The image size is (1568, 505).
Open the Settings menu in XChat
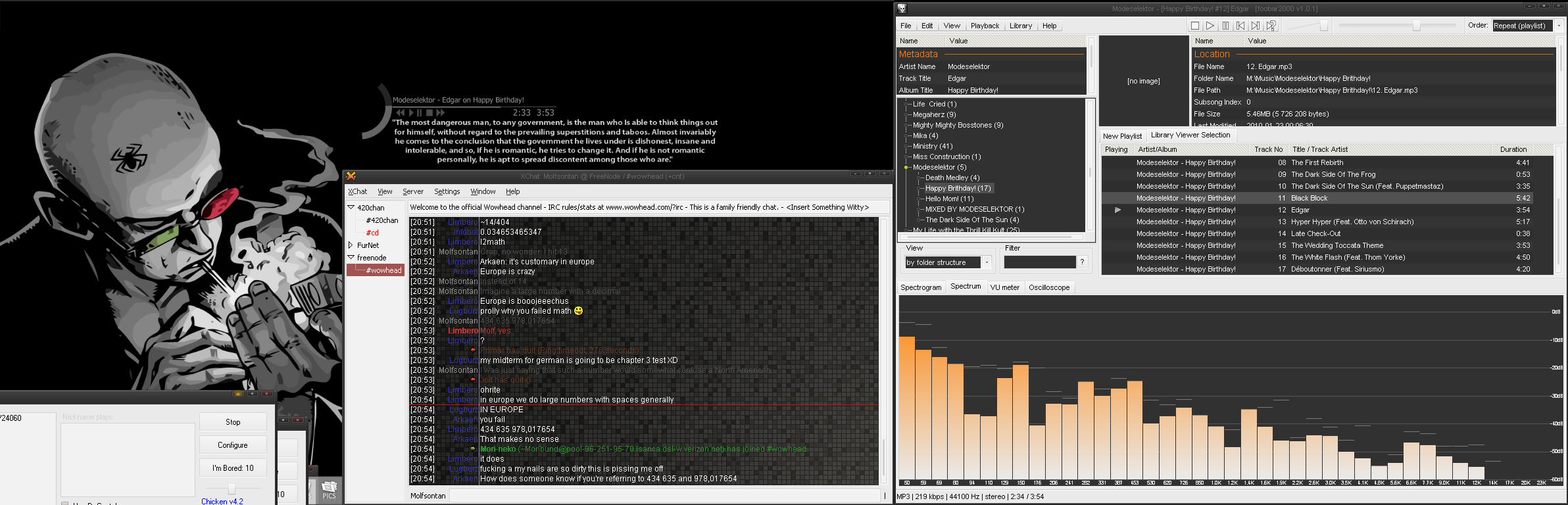point(447,191)
